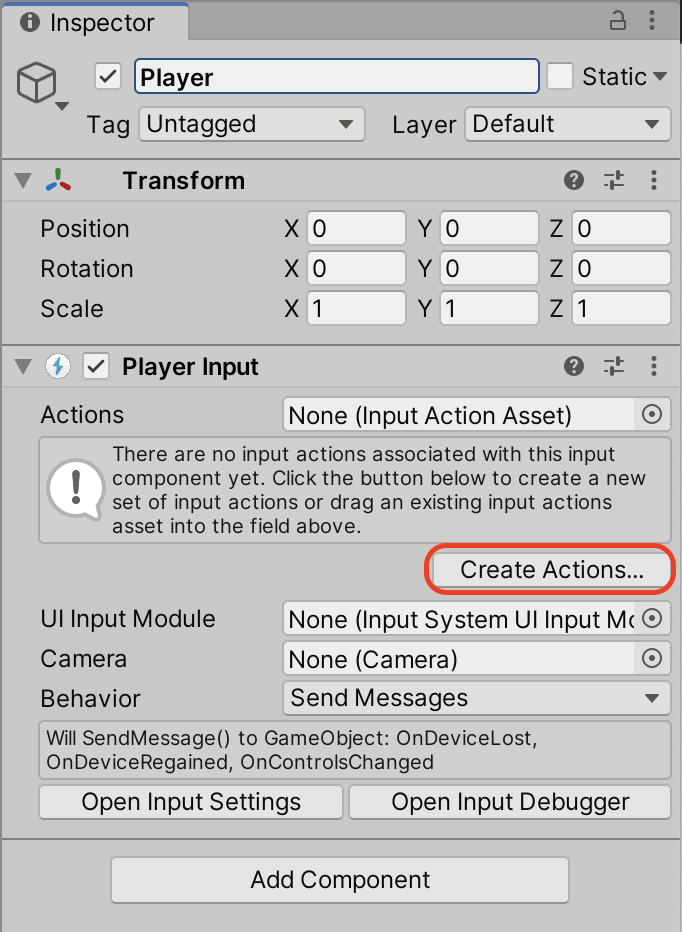
Task: Open the Player Input context menu
Action: coord(654,367)
